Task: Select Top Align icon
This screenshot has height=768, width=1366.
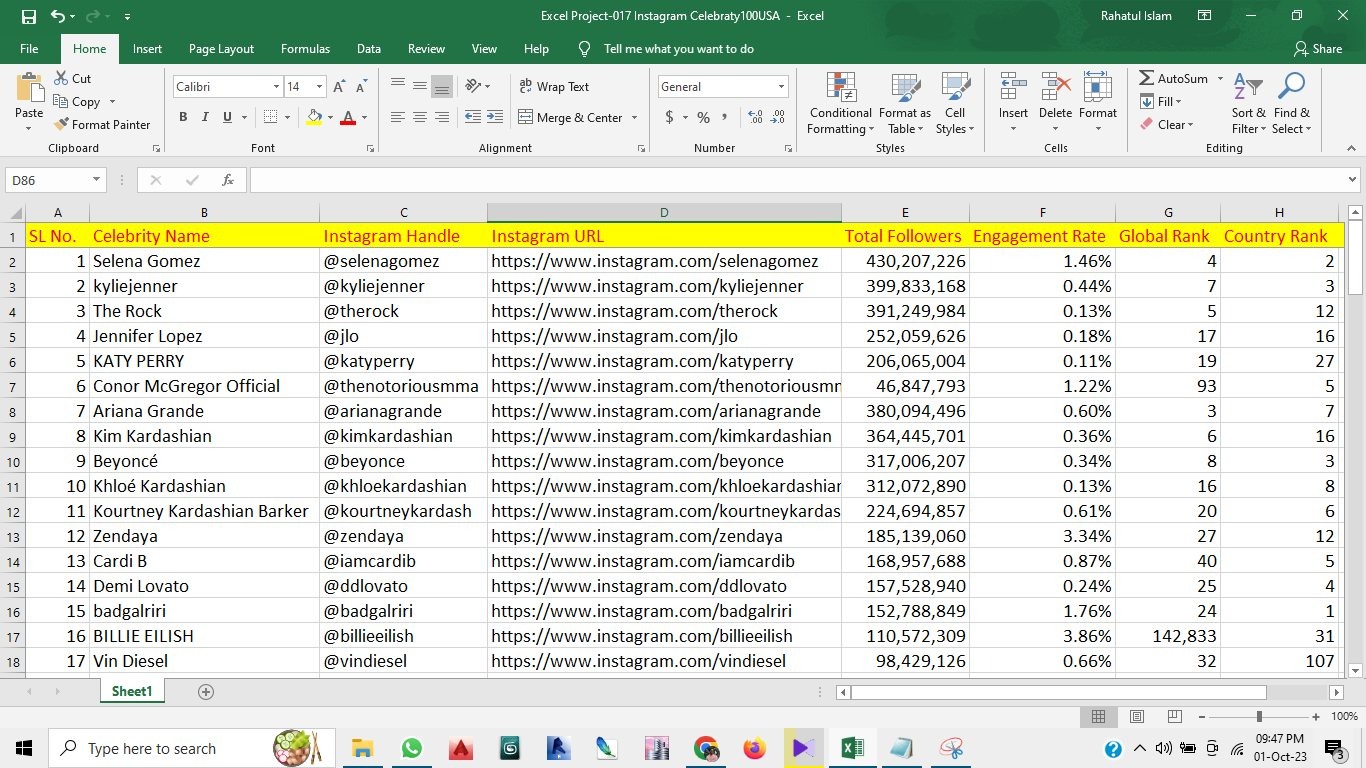Action: tap(398, 86)
